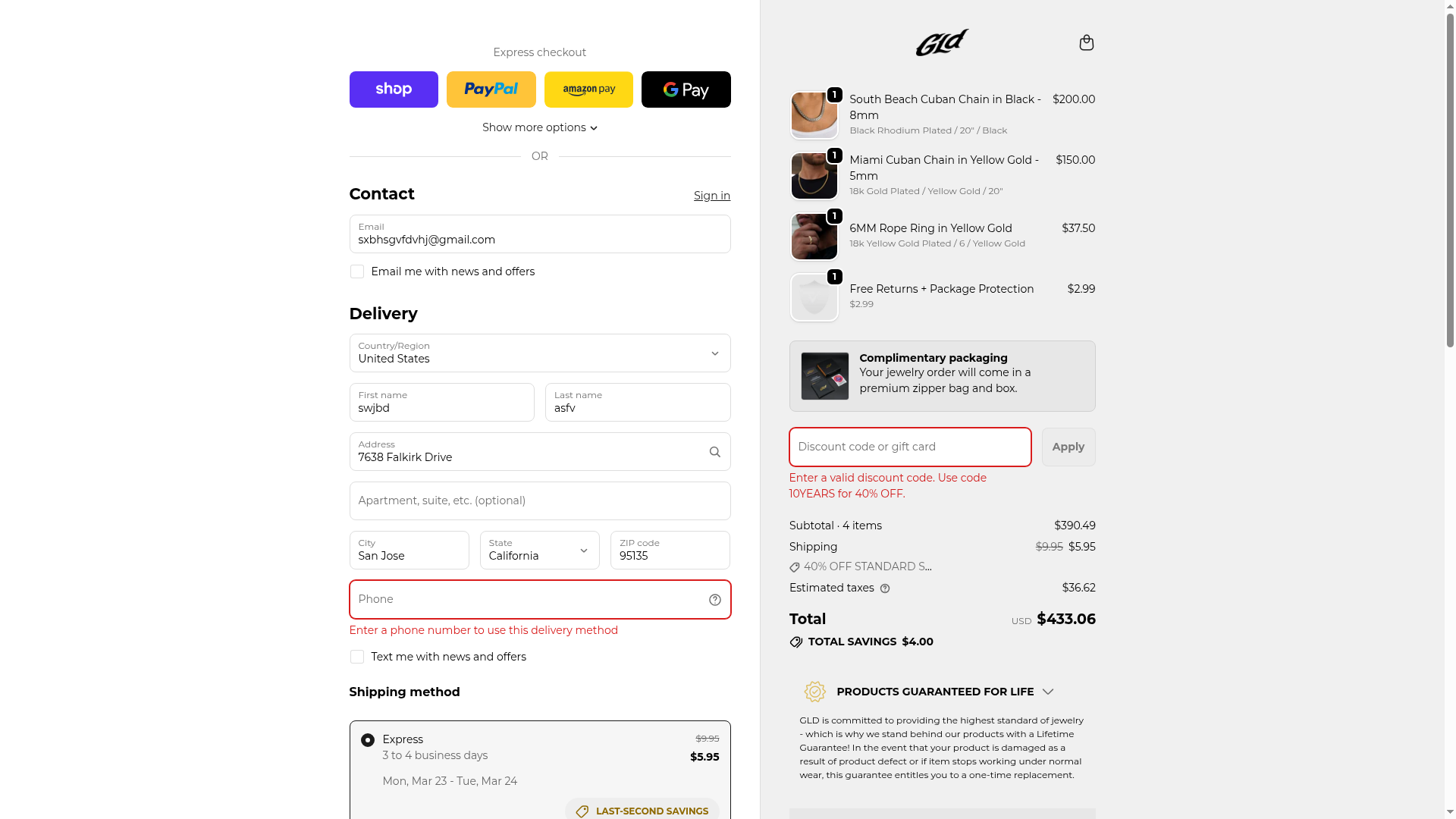Check text me with news and offers
The height and width of the screenshot is (819, 1456).
pyautogui.click(x=357, y=657)
